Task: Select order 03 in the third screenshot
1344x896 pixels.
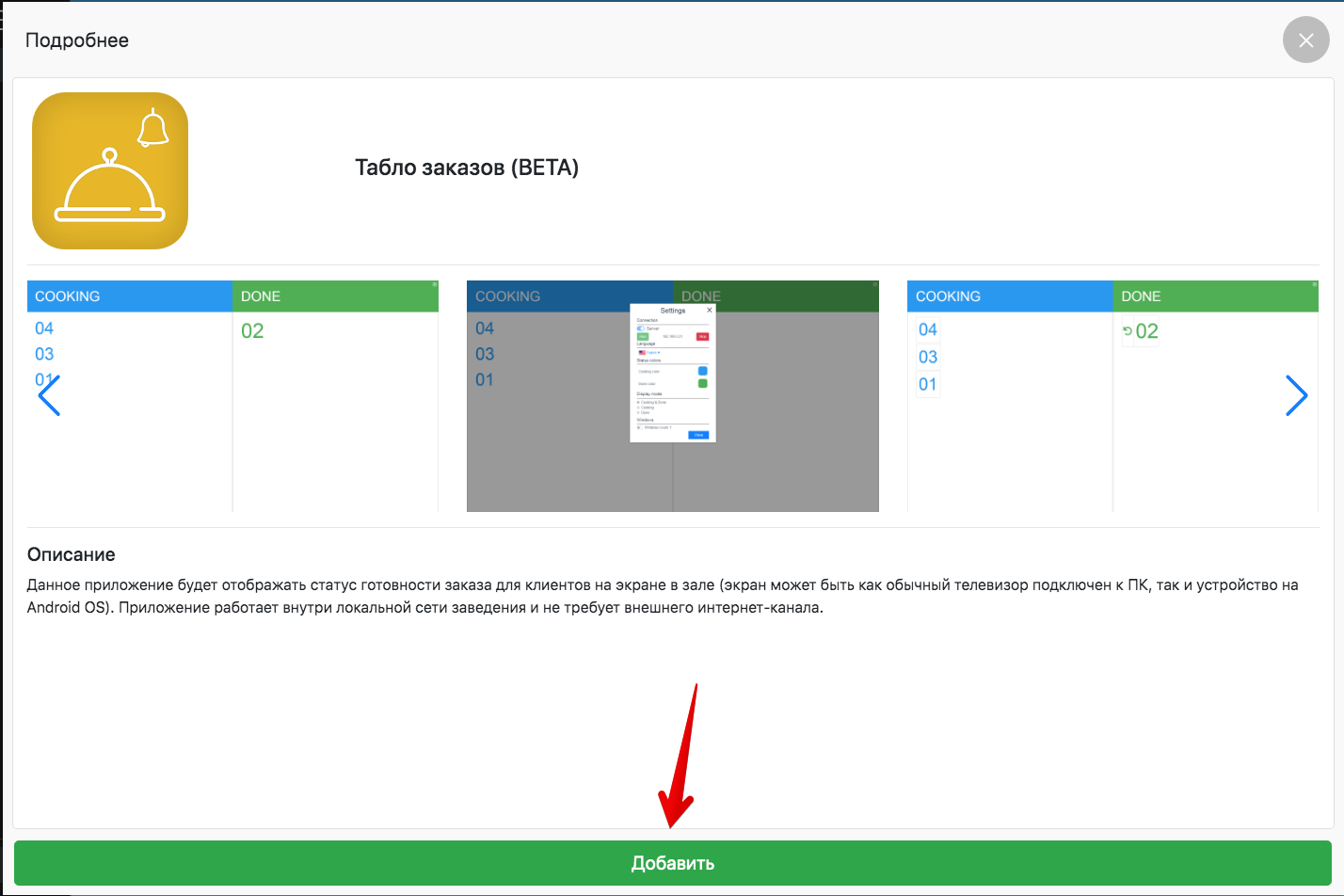Action: click(928, 357)
